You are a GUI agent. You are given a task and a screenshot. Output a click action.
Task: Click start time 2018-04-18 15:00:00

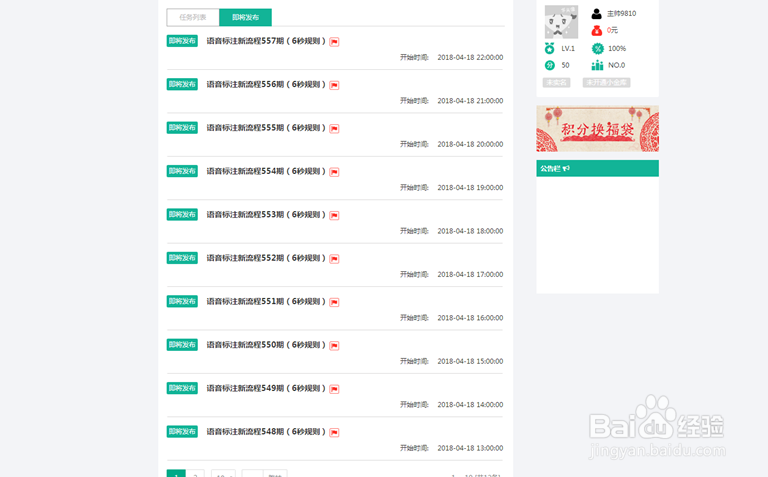[470, 361]
